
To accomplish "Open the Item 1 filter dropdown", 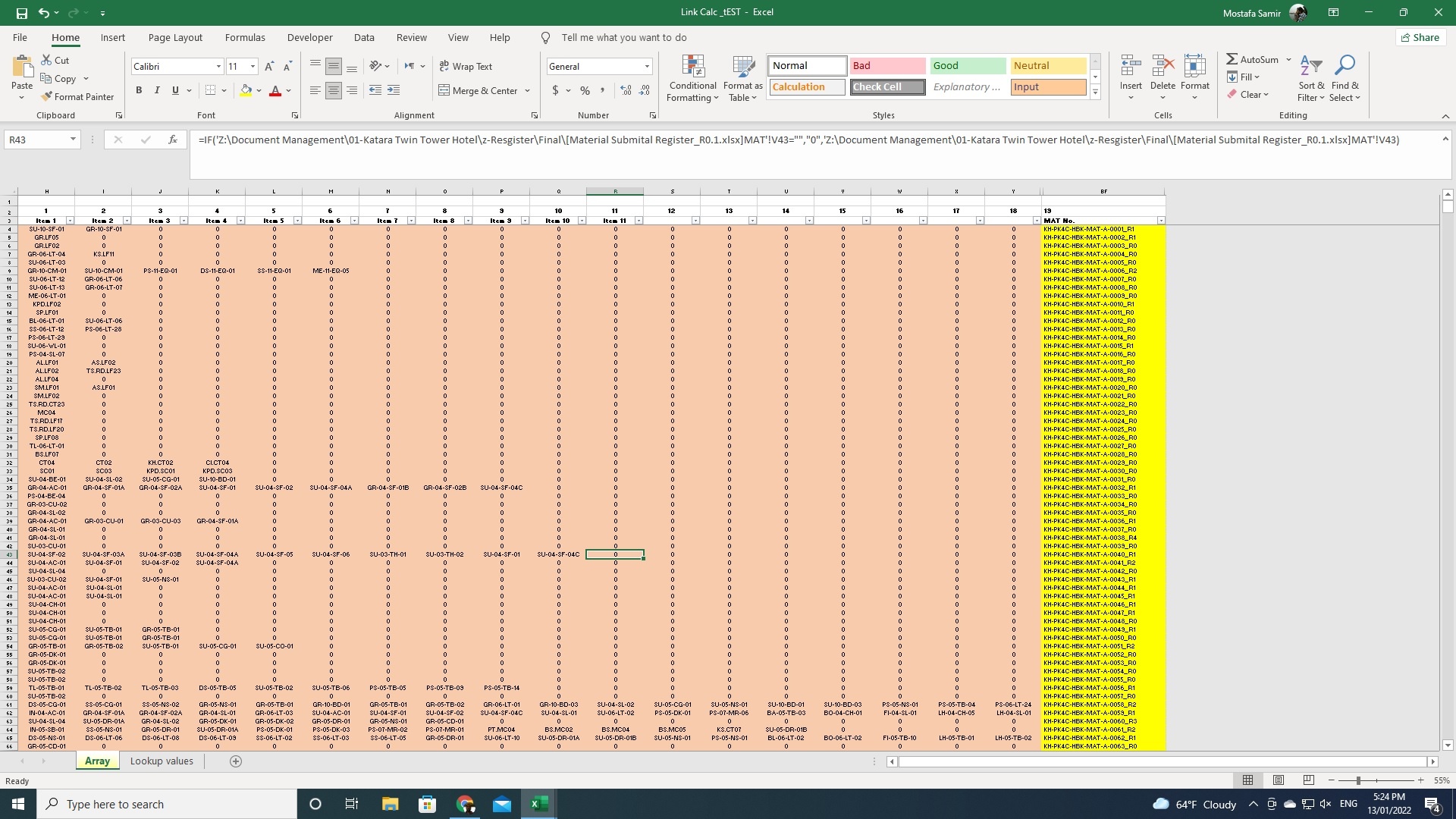I will click(70, 221).
